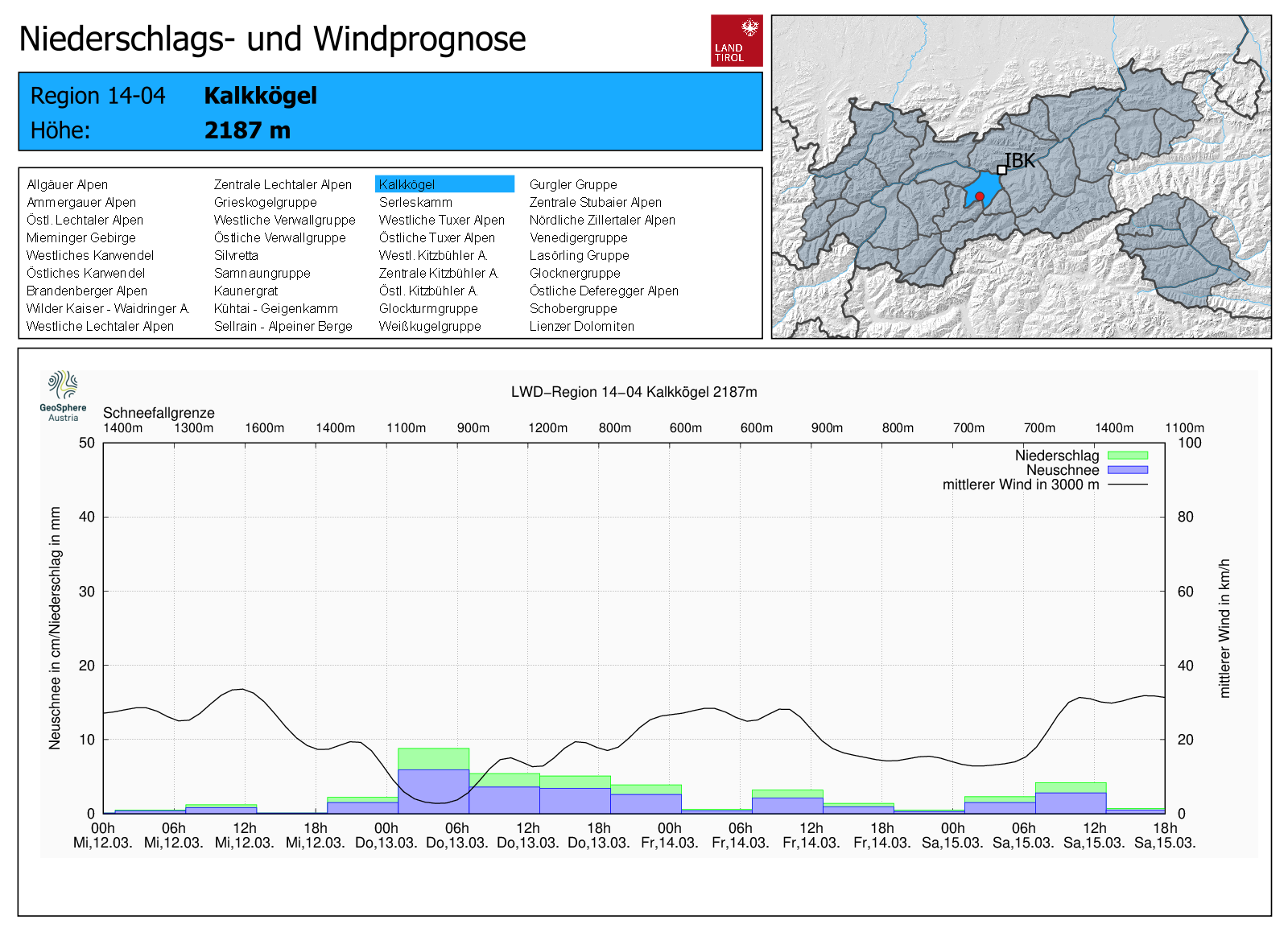Select Kalkkögel in the region list
This screenshot has height=928, width=1288.
pyautogui.click(x=407, y=184)
